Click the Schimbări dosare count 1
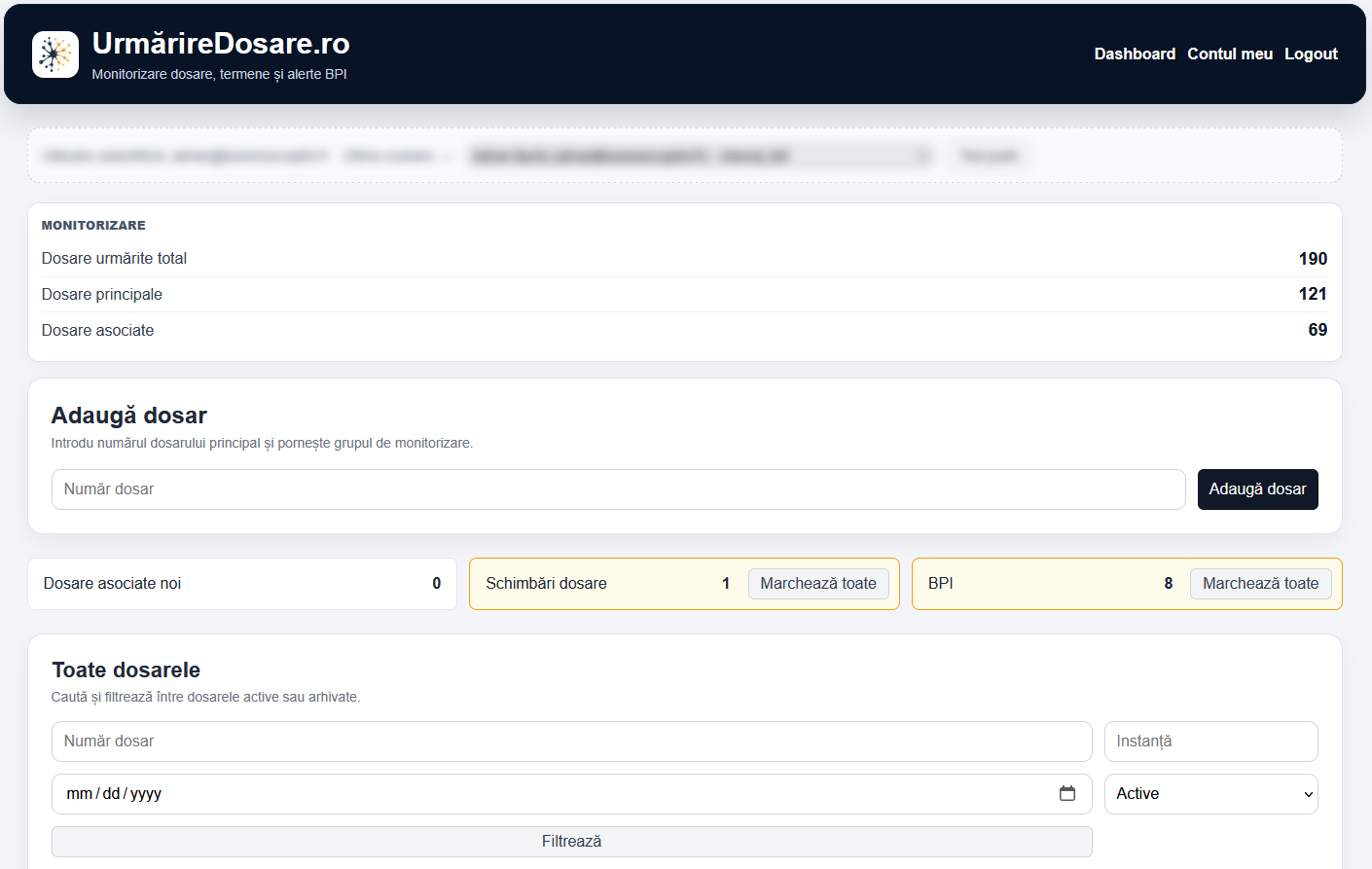The width and height of the screenshot is (1372, 869). [726, 584]
